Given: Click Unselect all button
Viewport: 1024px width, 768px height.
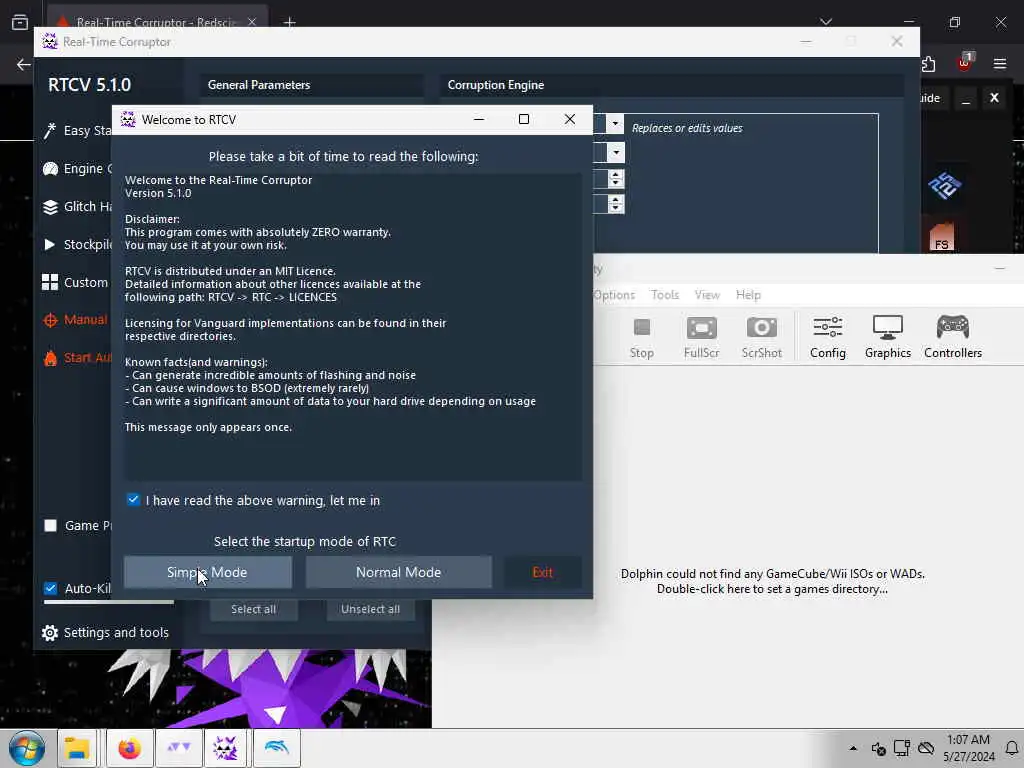Looking at the screenshot, I should [x=370, y=609].
